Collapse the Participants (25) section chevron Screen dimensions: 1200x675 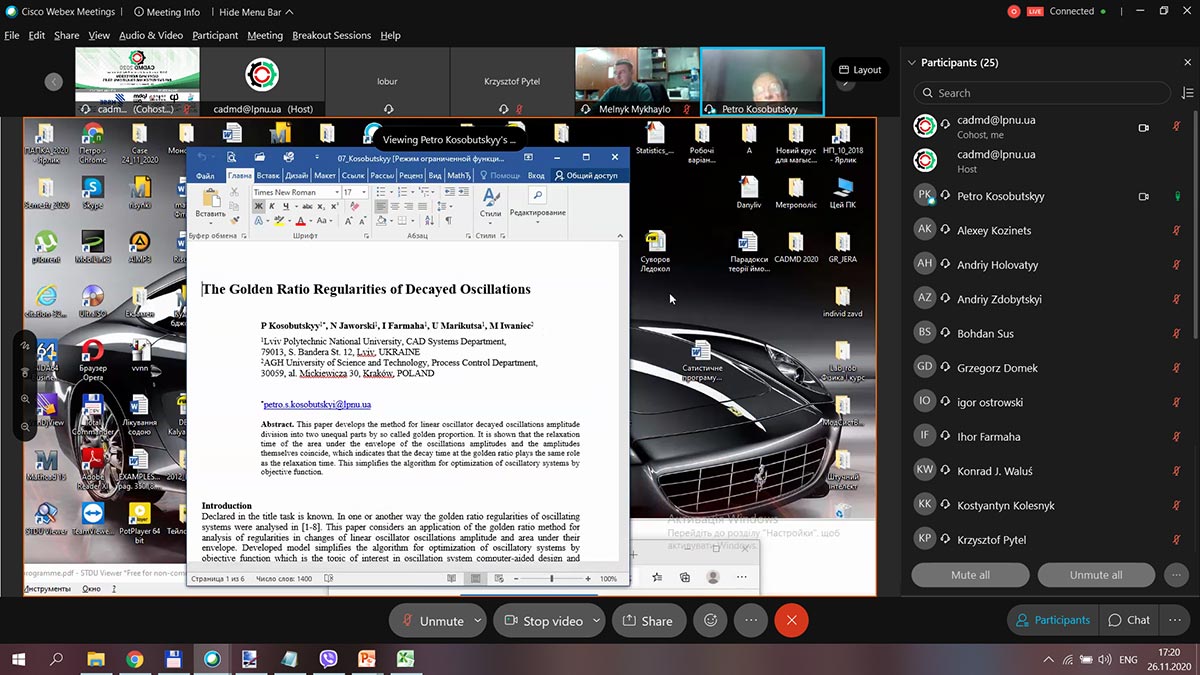tap(911, 62)
